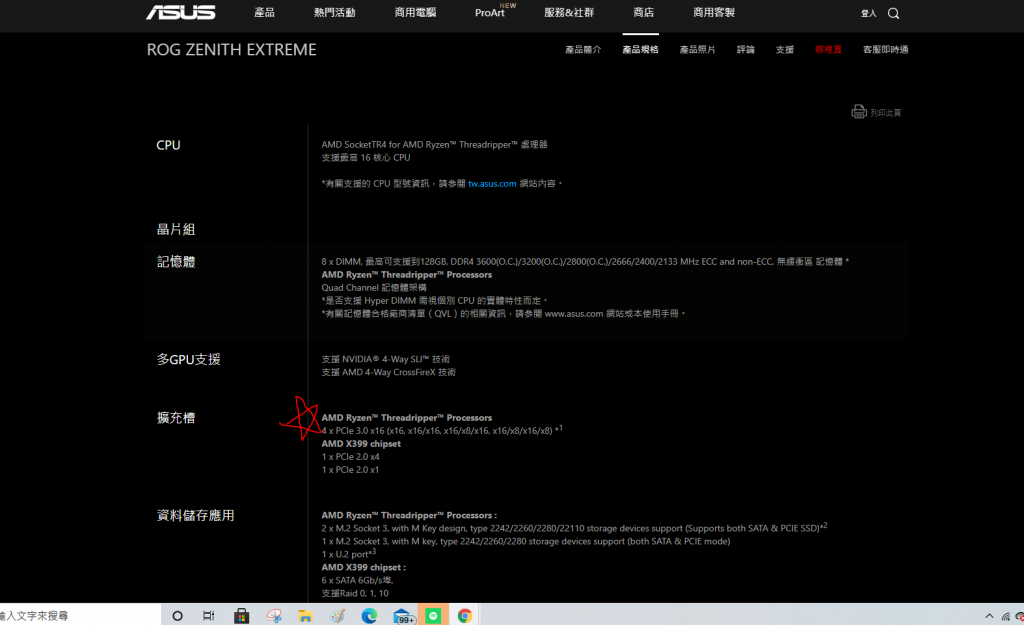
Task: Open 熱門活動 menu
Action: tap(334, 12)
